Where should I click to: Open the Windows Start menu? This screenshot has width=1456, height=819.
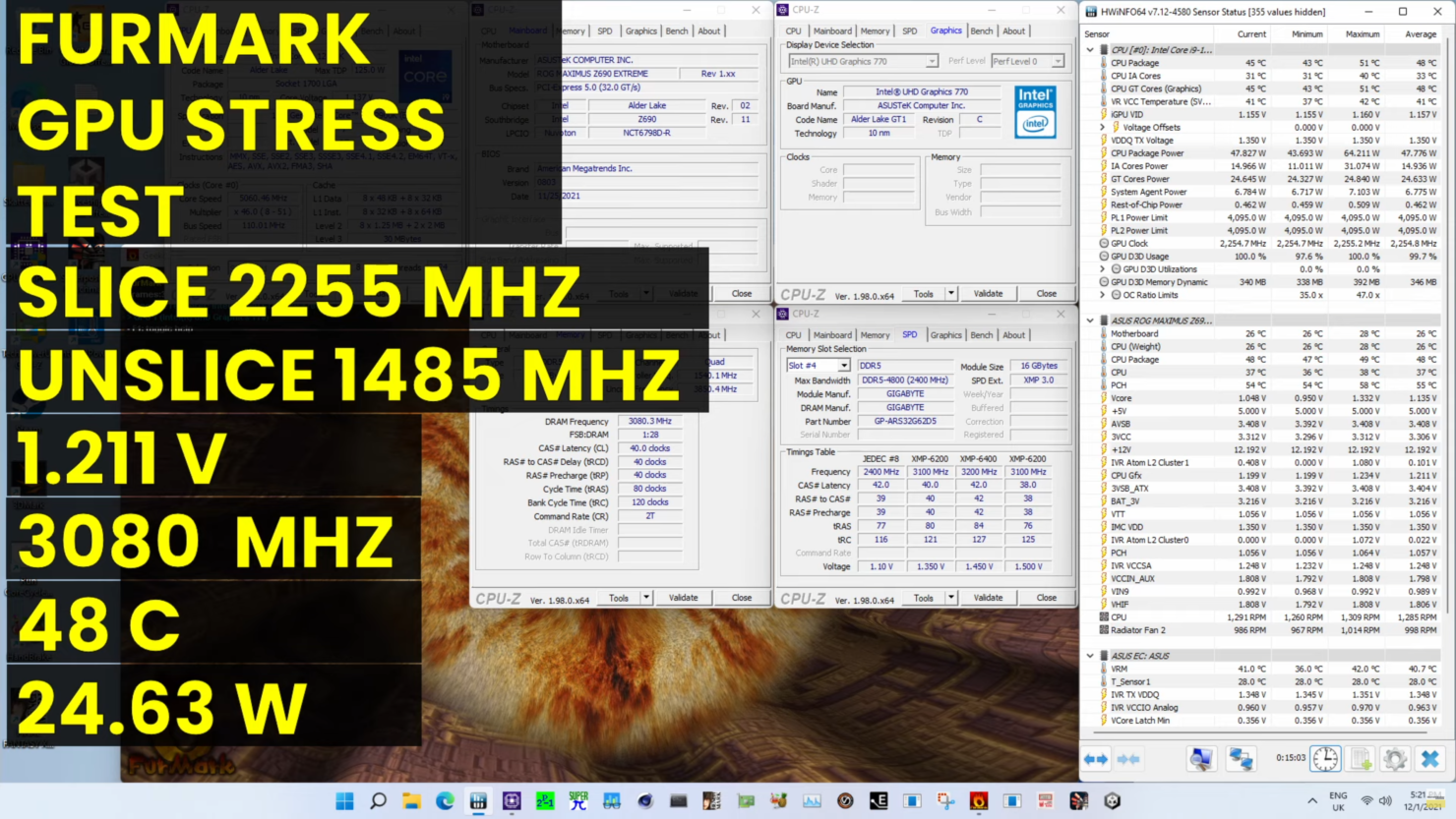(344, 801)
